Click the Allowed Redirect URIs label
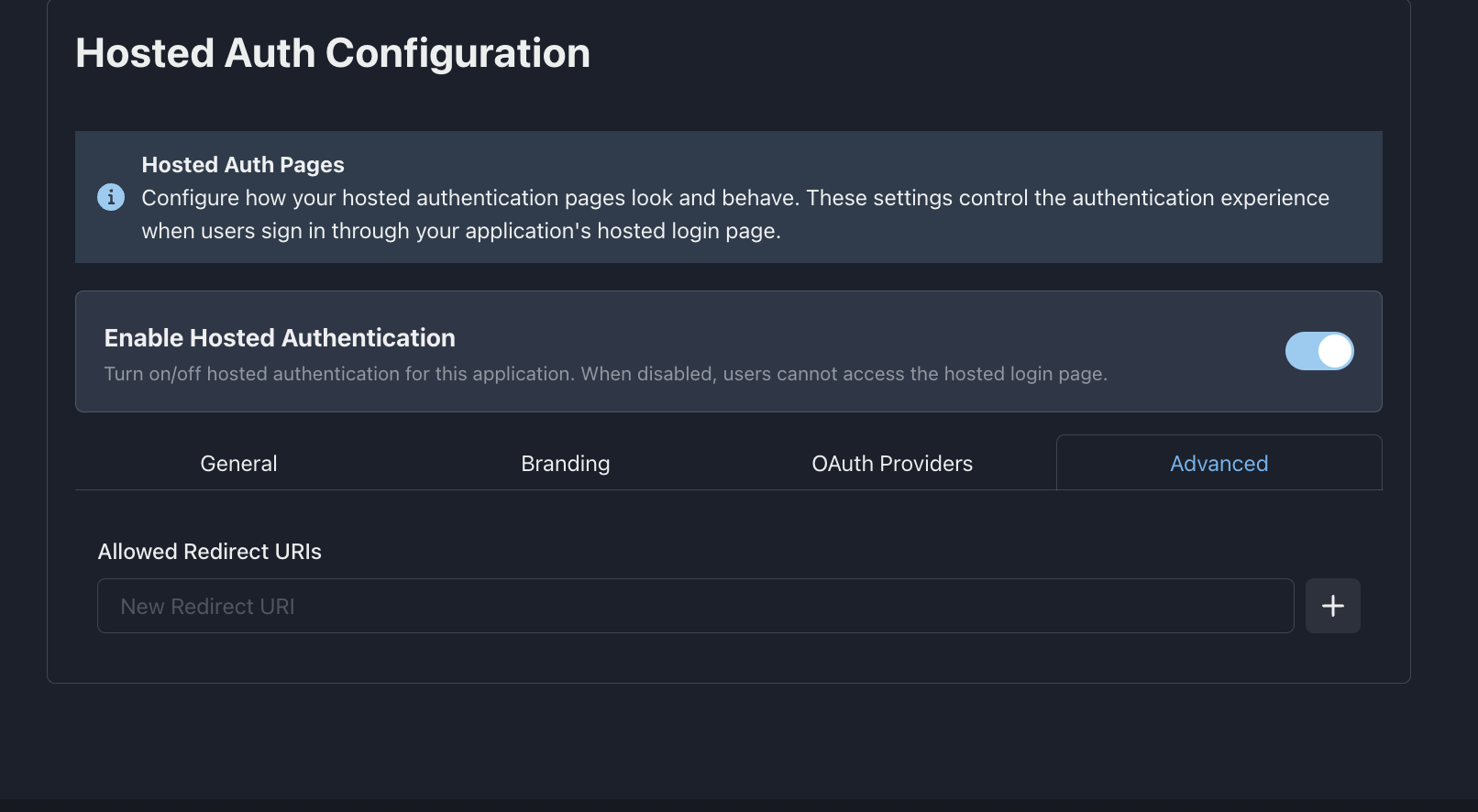 pyautogui.click(x=209, y=552)
